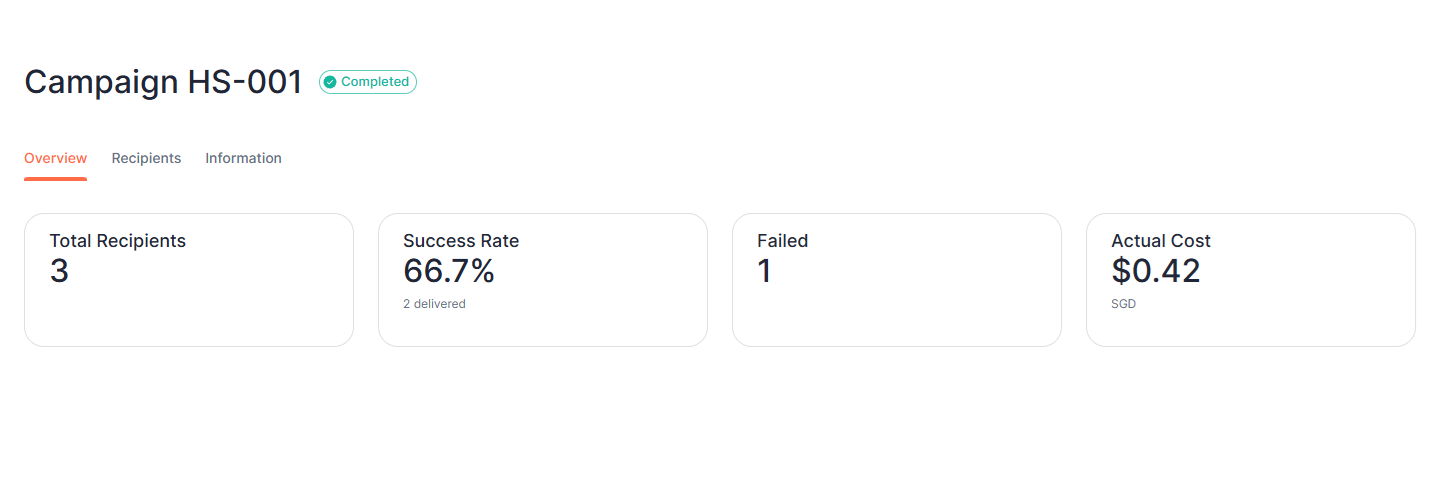Click empty space inside Total Recipients card
This screenshot has width=1443, height=501.
coord(220,305)
